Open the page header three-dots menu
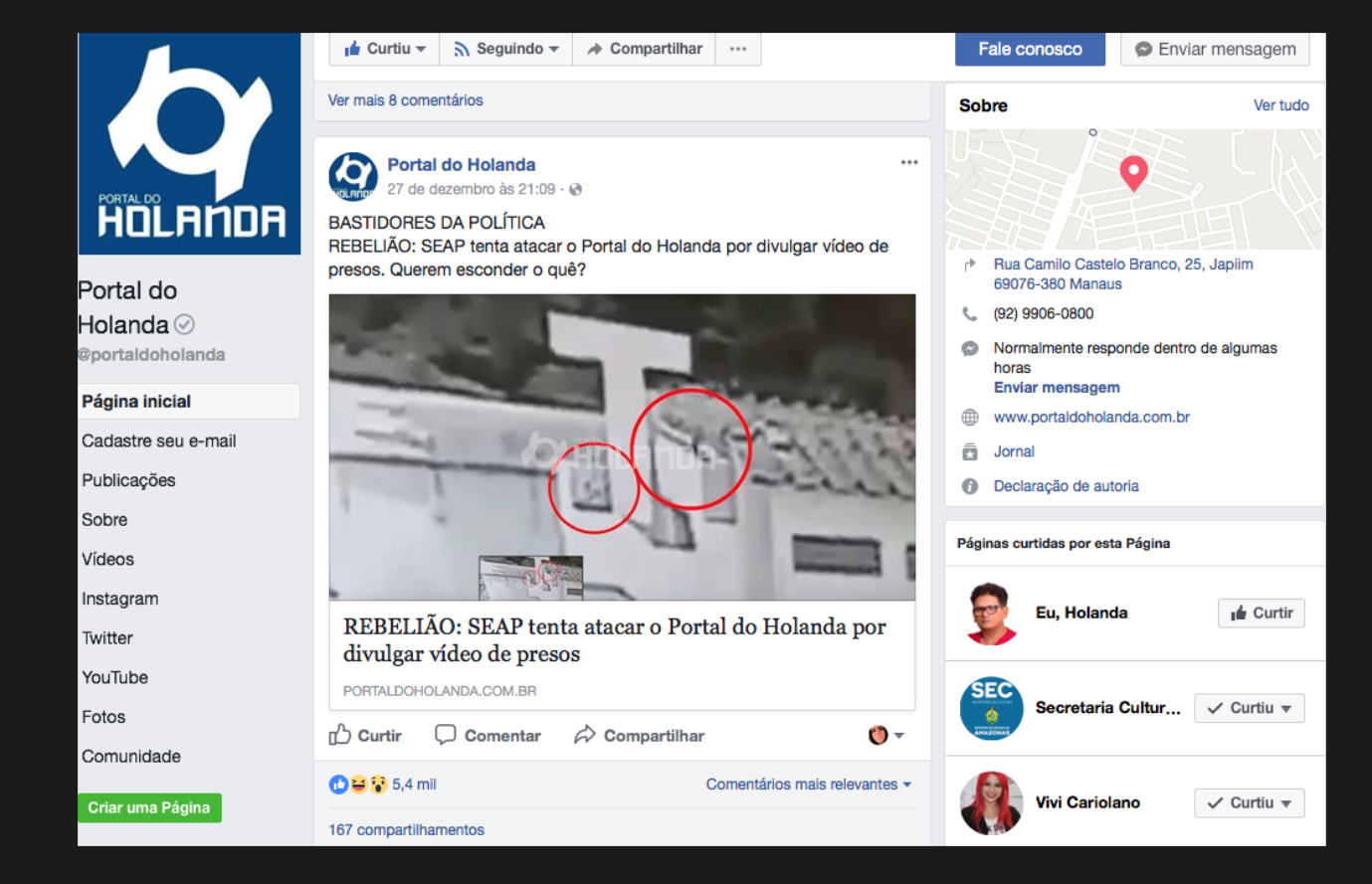This screenshot has height=884, width=1372. (738, 49)
